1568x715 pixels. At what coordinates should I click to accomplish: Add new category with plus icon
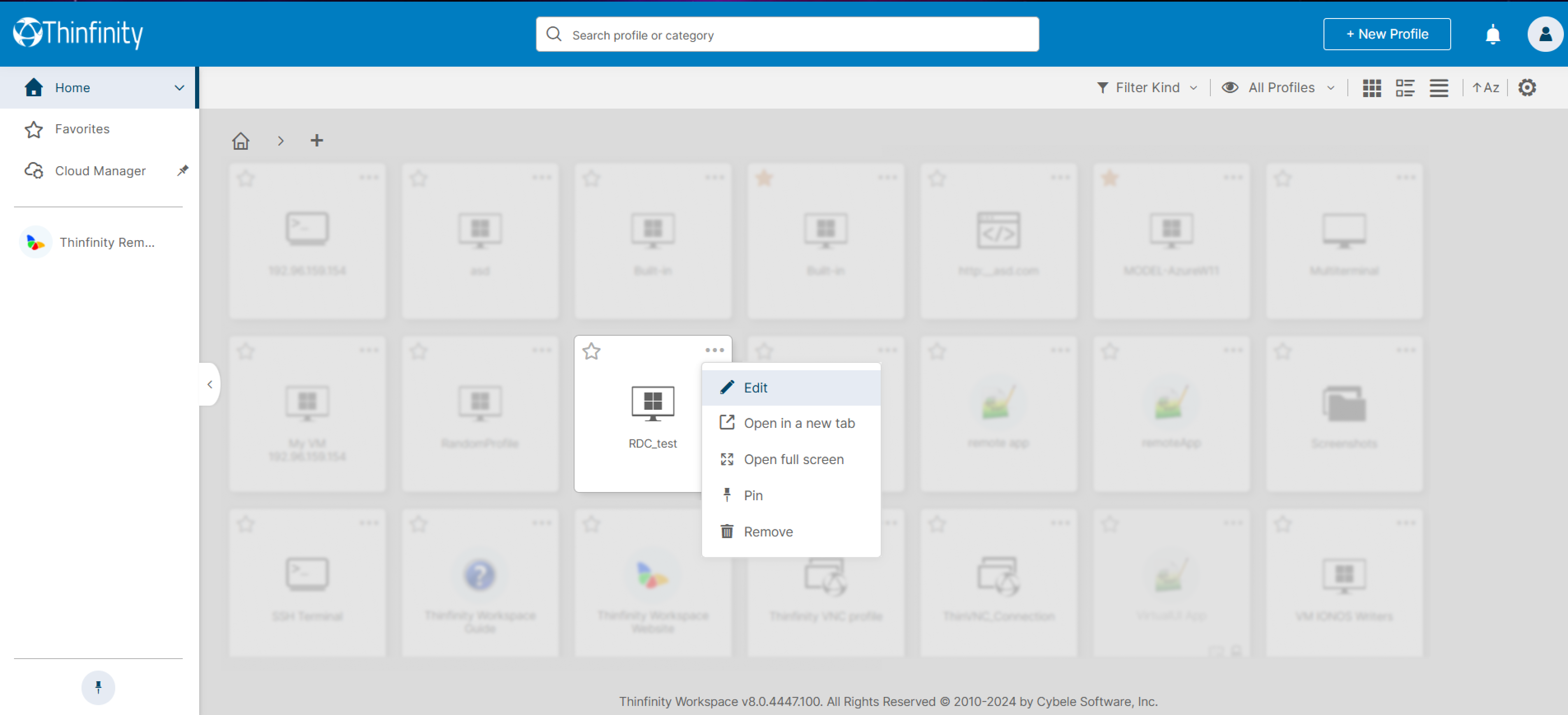click(x=316, y=141)
